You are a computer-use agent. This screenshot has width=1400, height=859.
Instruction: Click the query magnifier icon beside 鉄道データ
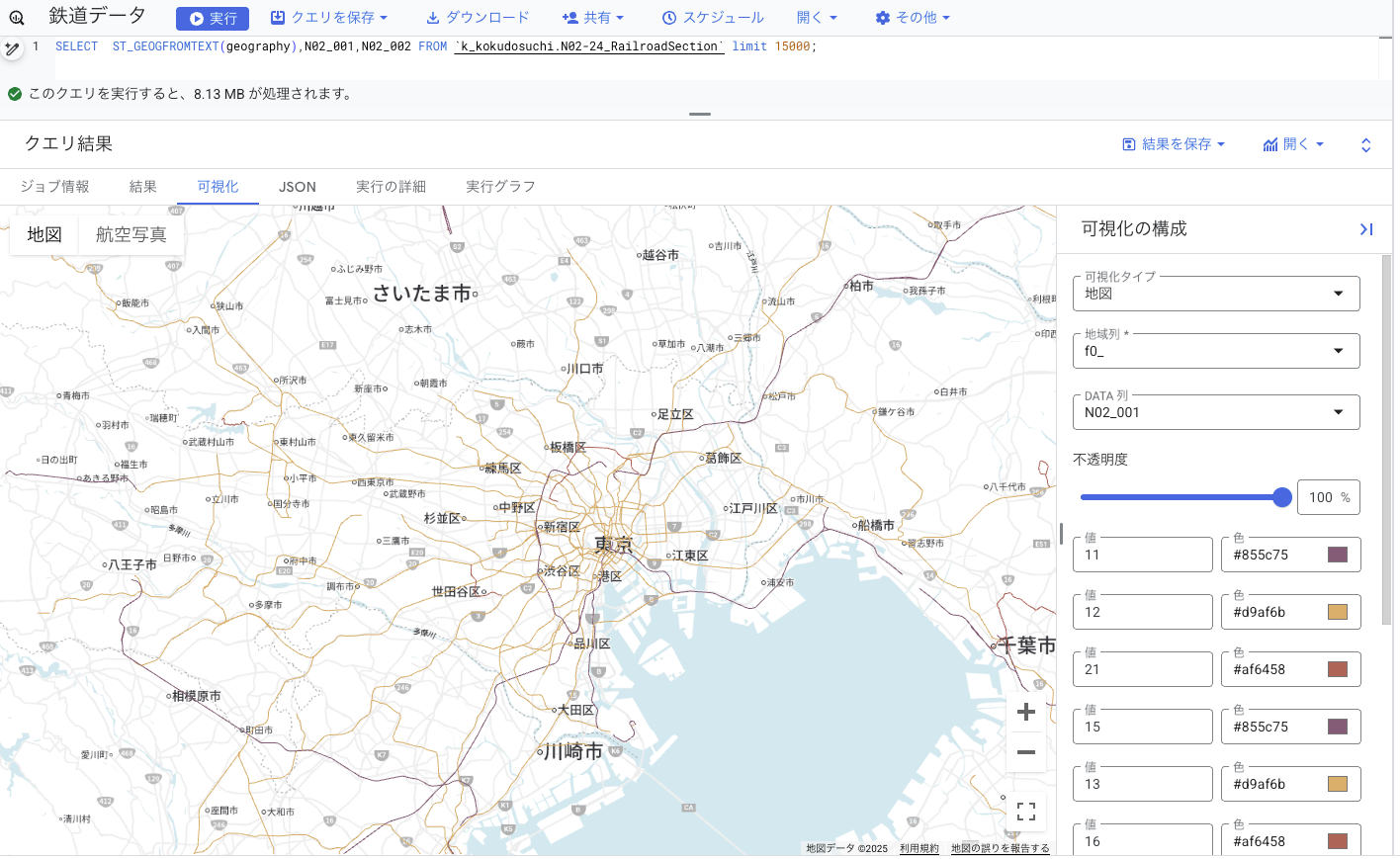(17, 18)
